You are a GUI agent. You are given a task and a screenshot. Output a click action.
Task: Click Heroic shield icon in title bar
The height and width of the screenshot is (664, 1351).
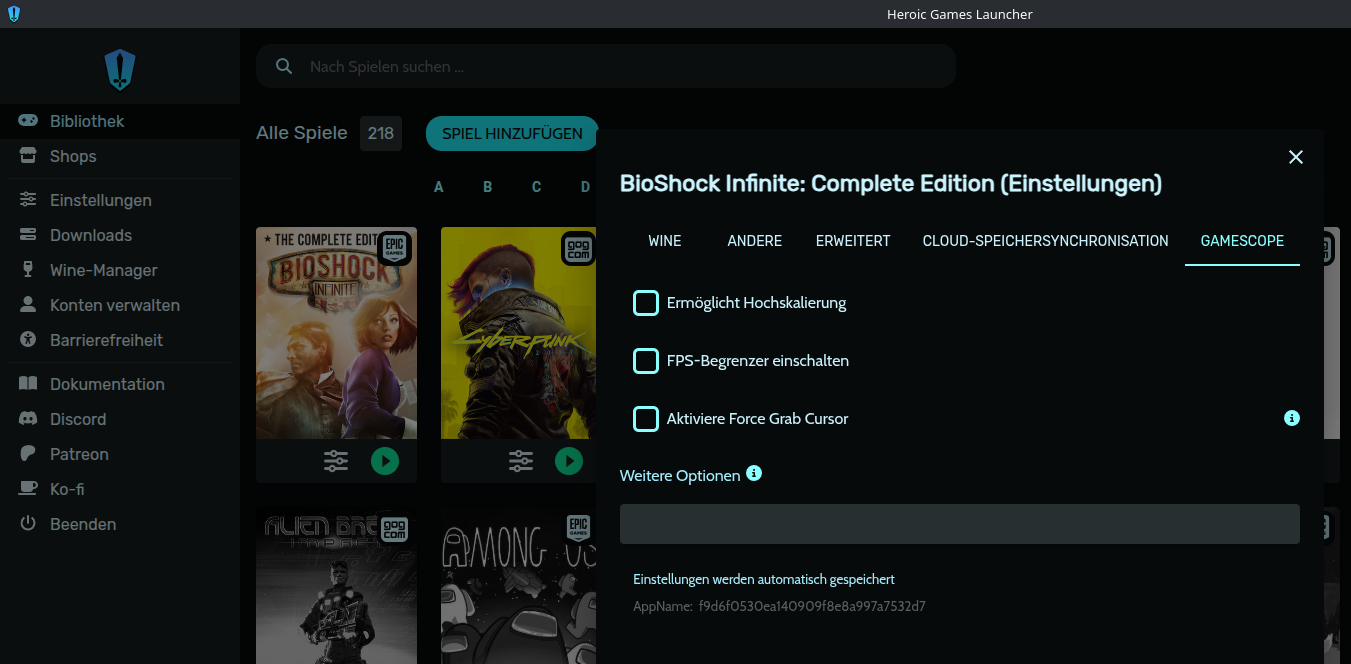click(14, 14)
